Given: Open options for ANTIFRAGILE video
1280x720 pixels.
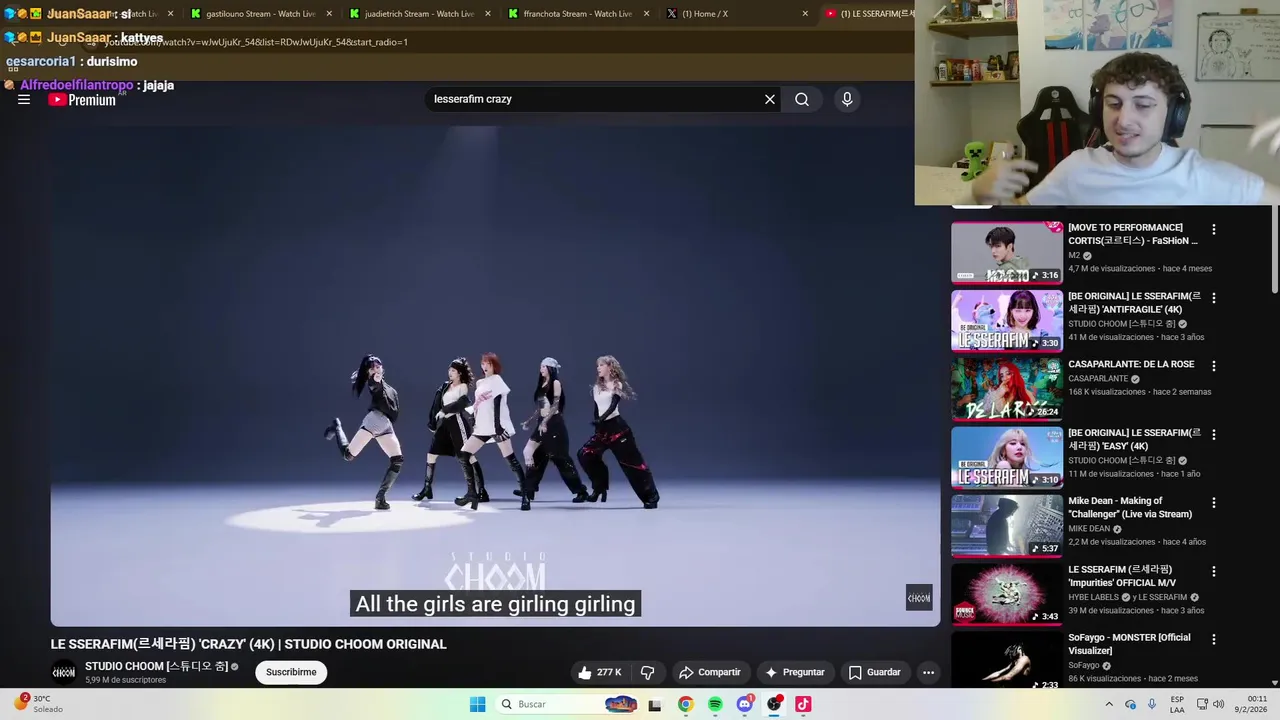Looking at the screenshot, I should (x=1214, y=298).
